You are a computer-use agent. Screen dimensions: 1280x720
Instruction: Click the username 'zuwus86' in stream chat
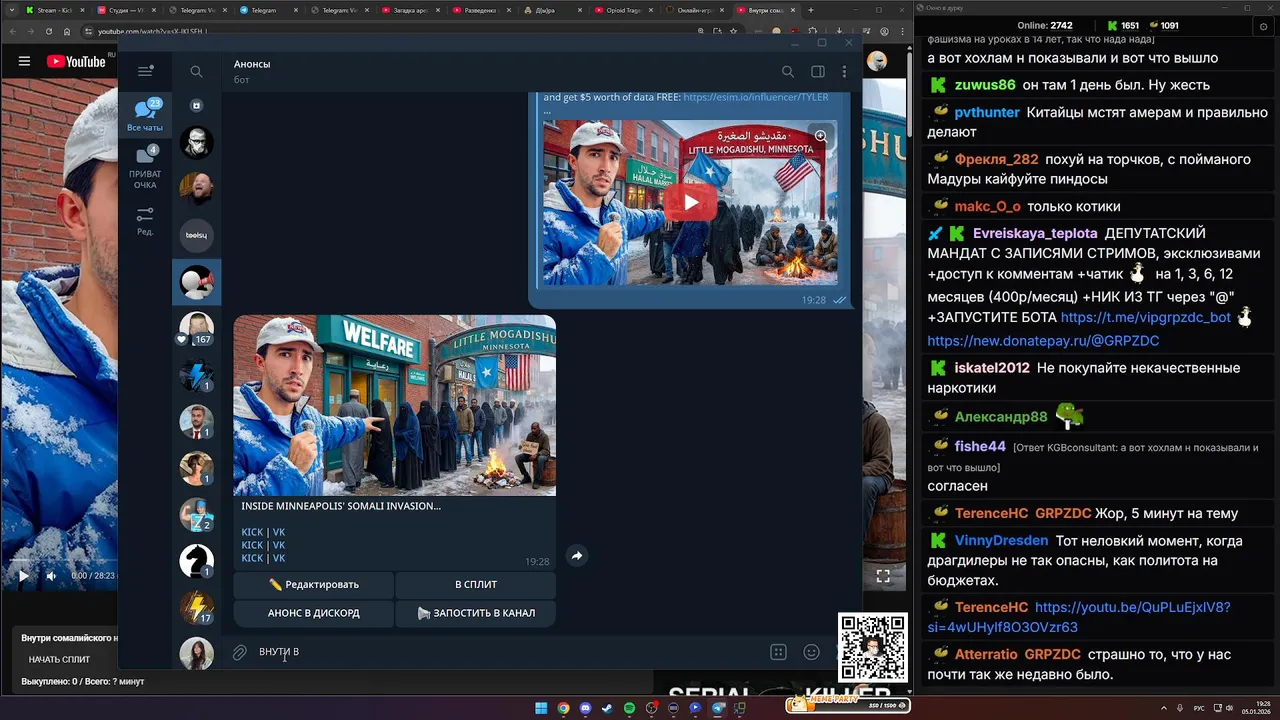(985, 85)
